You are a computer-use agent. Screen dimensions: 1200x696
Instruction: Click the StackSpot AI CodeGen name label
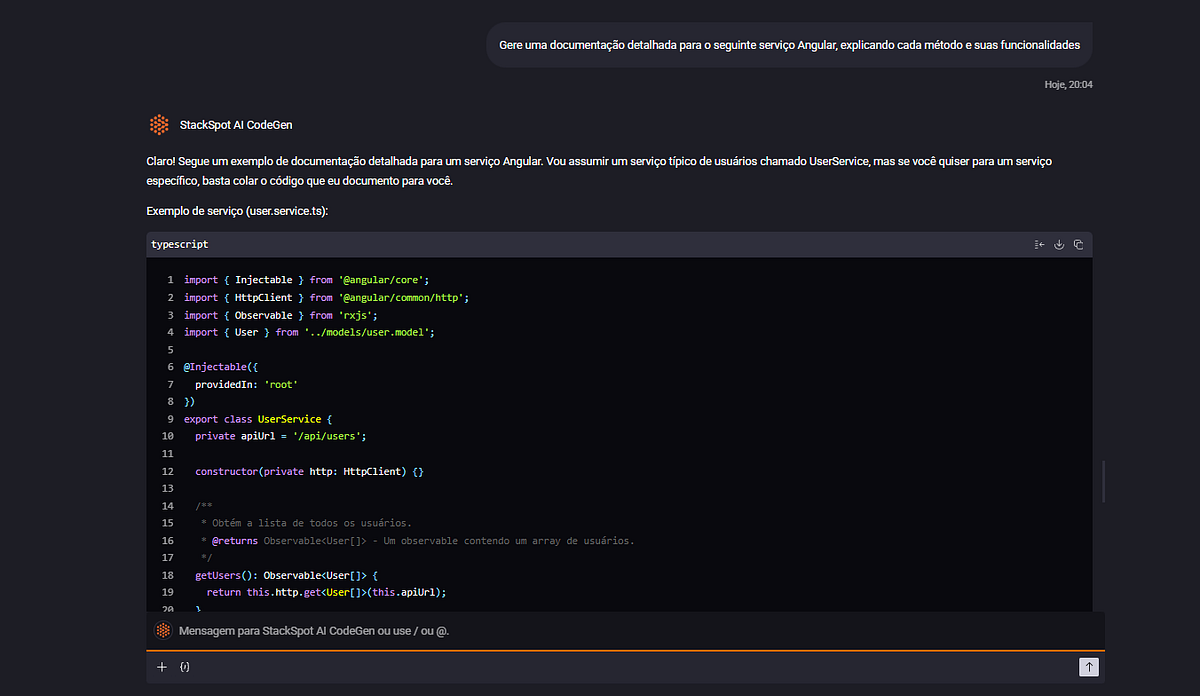coord(235,124)
